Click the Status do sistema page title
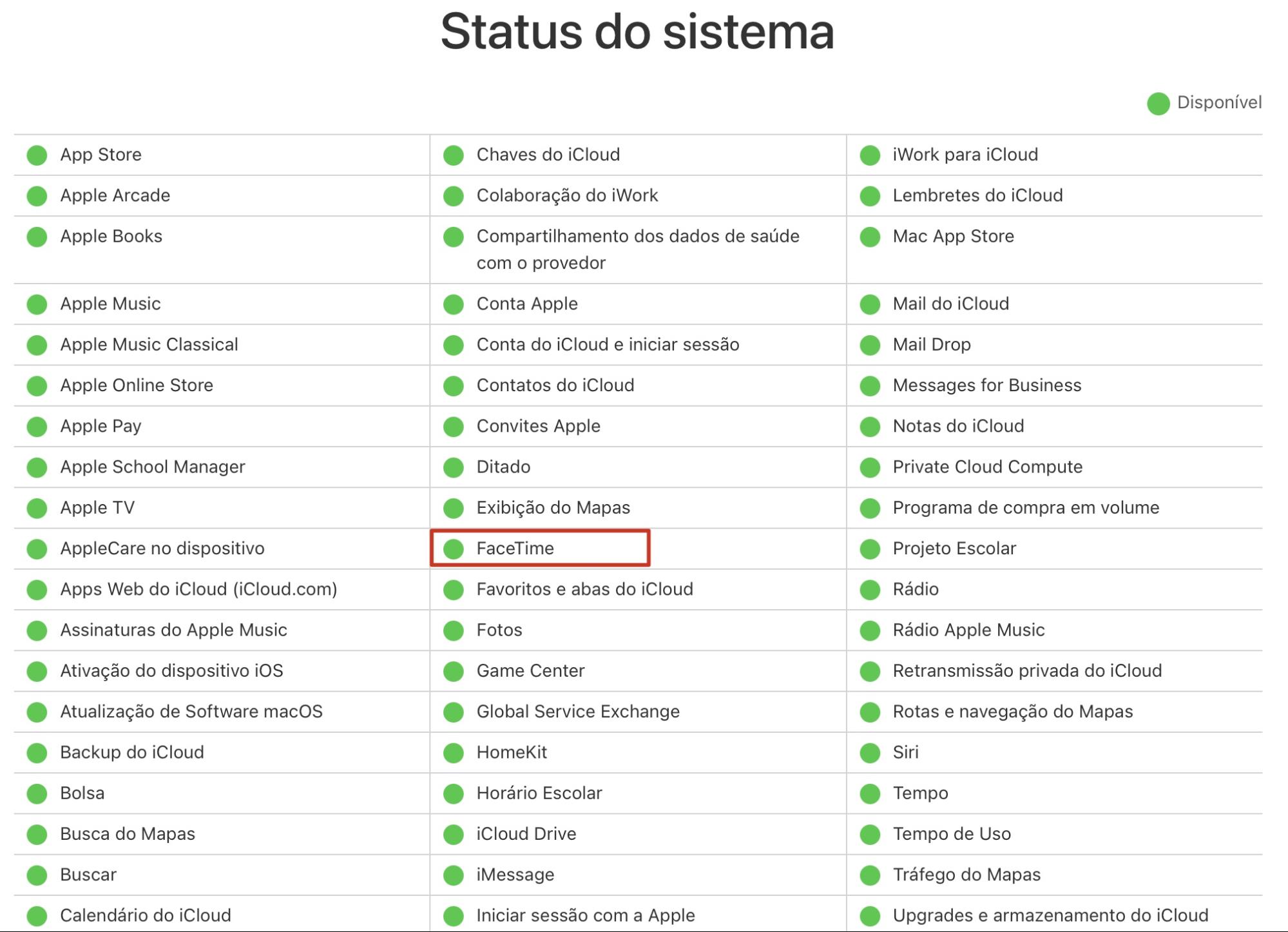Image resolution: width=1288 pixels, height=932 pixels. click(637, 31)
